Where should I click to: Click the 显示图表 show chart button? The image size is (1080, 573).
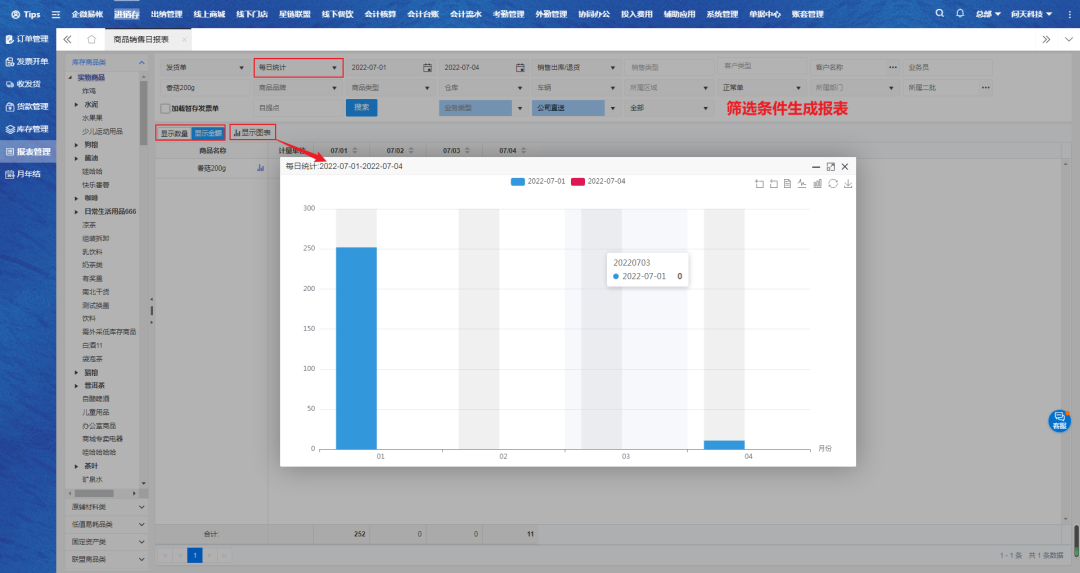252,132
